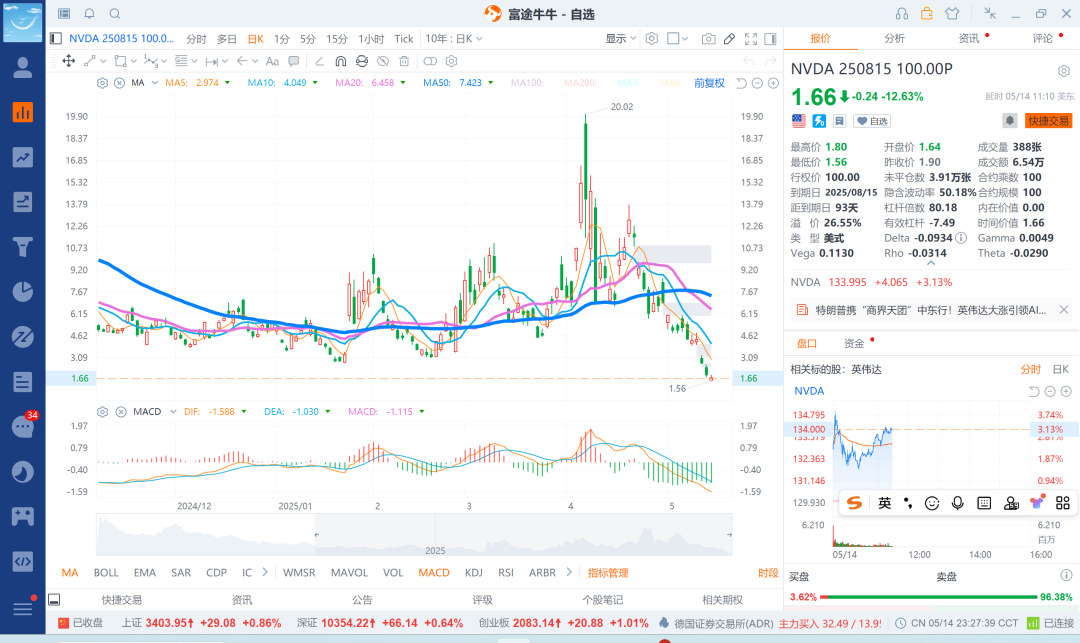
Task: Toggle MA50 line via its arrow
Action: pyautogui.click(x=491, y=83)
